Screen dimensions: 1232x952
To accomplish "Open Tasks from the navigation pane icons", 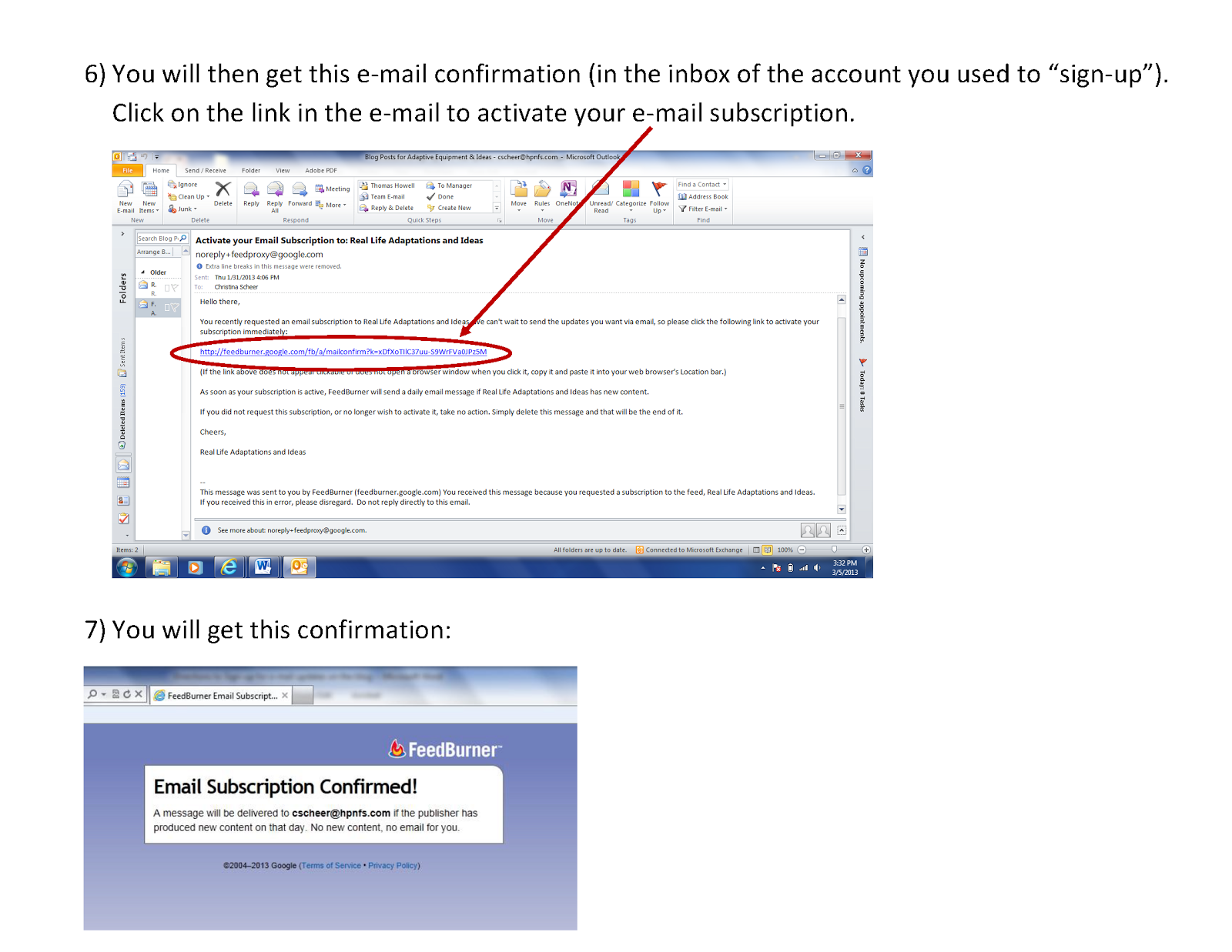I will click(124, 519).
